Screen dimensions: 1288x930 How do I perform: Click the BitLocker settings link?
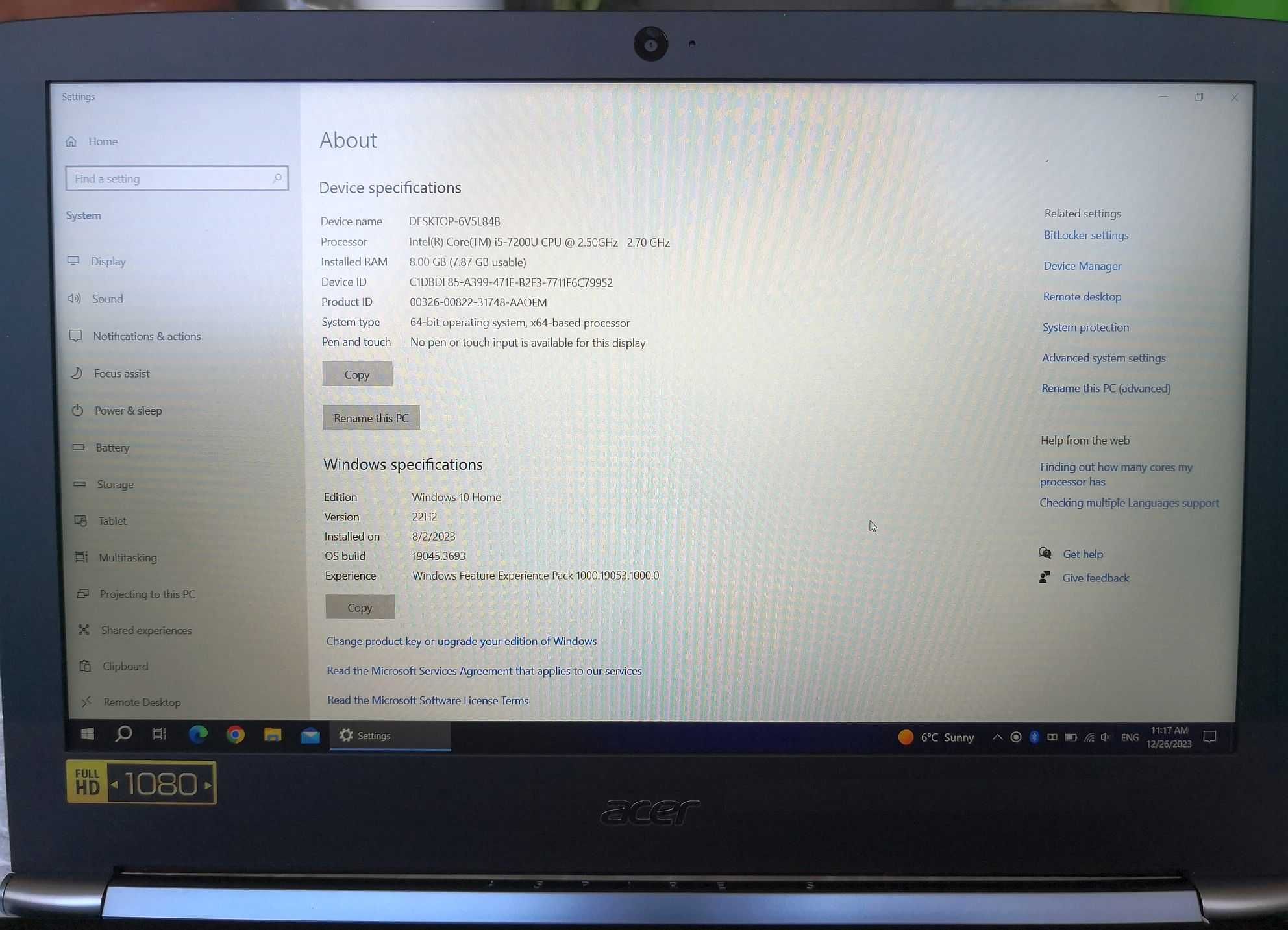[1085, 234]
